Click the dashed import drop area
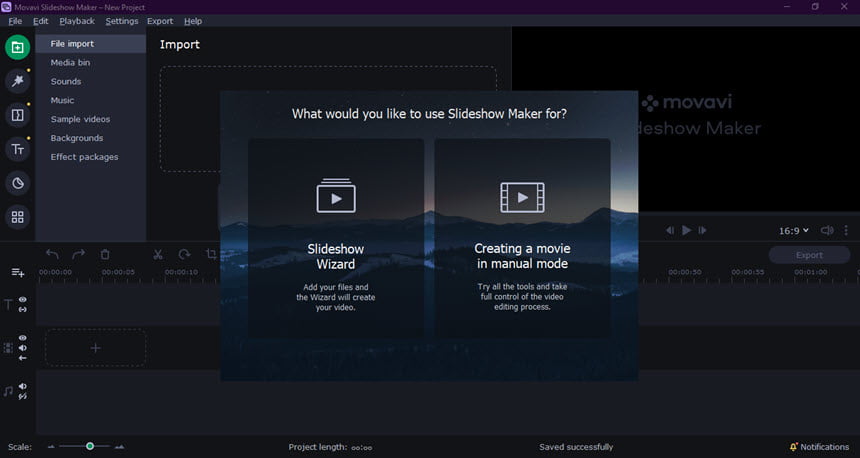 click(329, 119)
